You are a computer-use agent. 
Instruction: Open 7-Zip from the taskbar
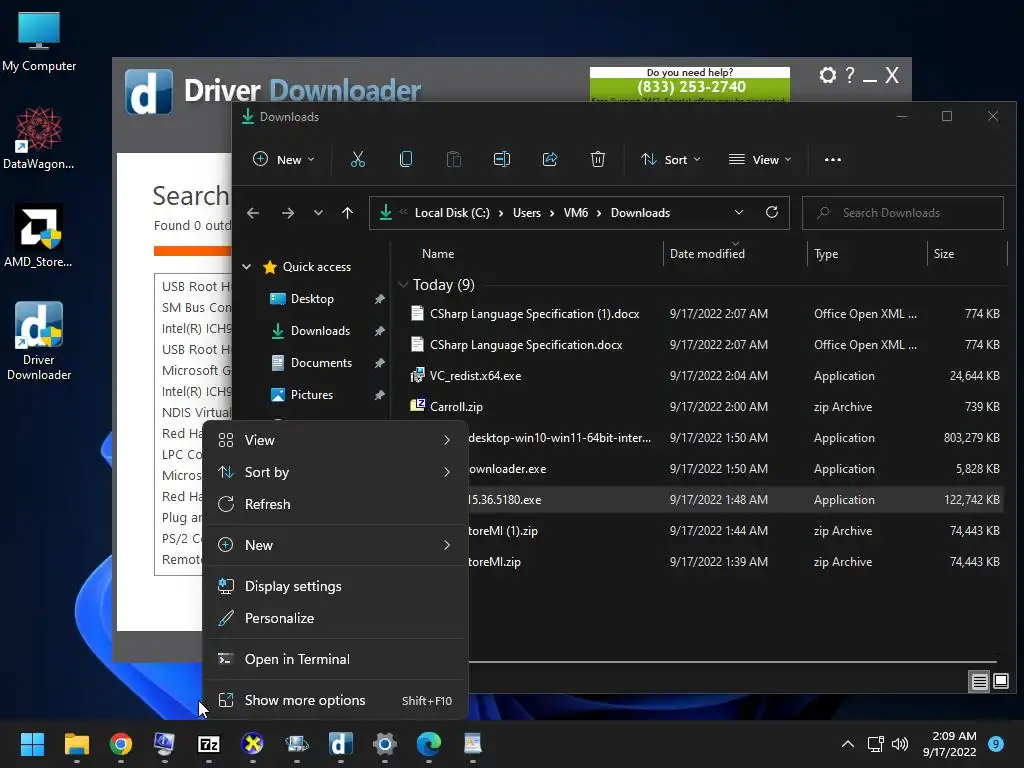tap(208, 744)
